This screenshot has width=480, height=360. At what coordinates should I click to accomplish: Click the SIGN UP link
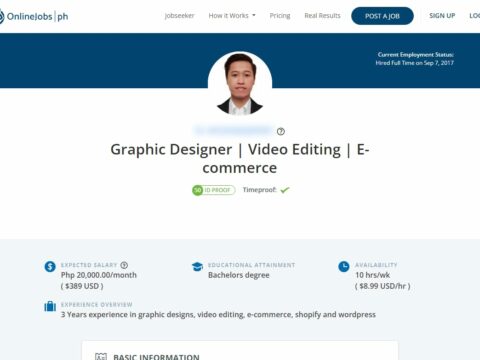click(x=442, y=16)
